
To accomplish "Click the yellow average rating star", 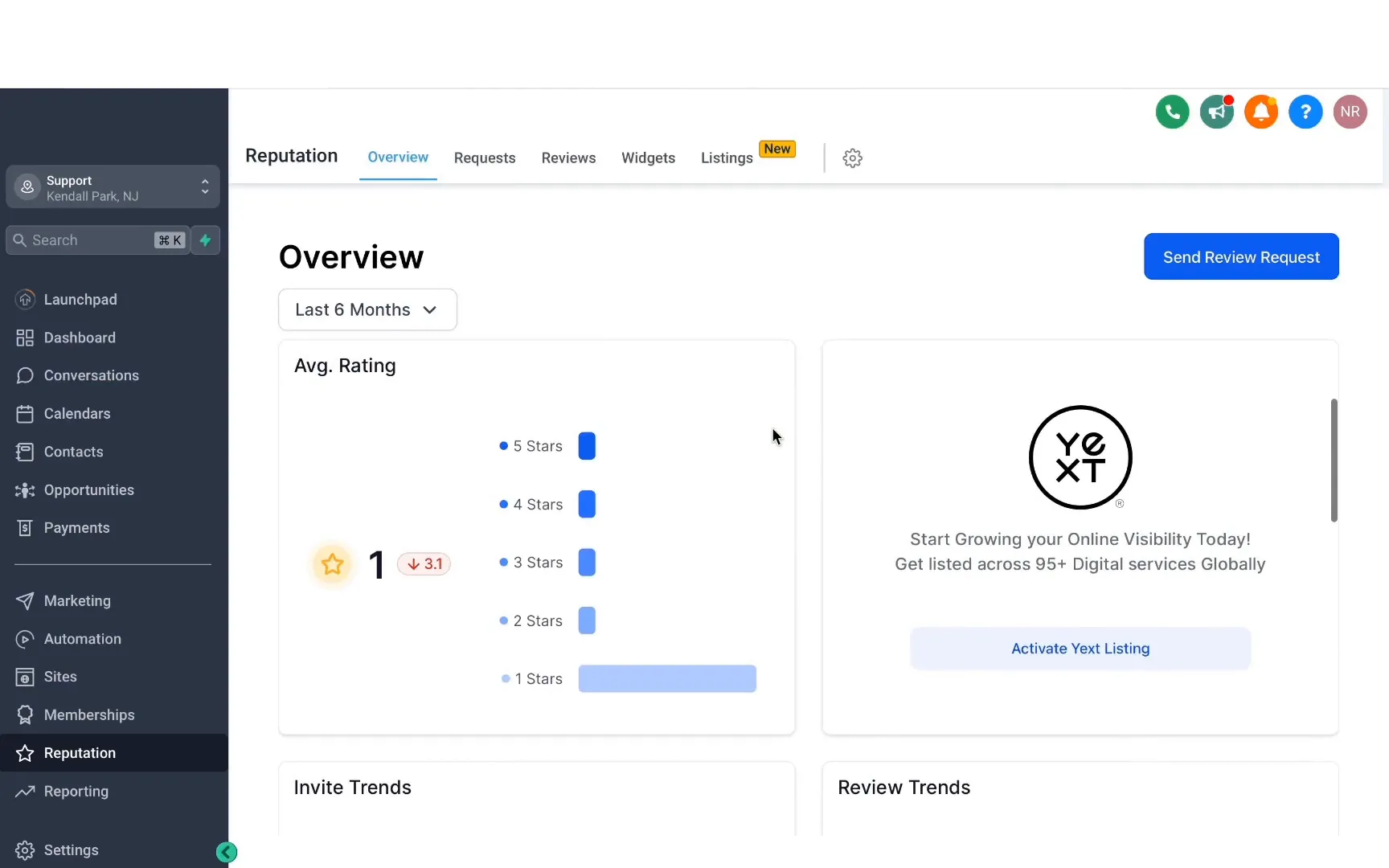I will pos(332,564).
